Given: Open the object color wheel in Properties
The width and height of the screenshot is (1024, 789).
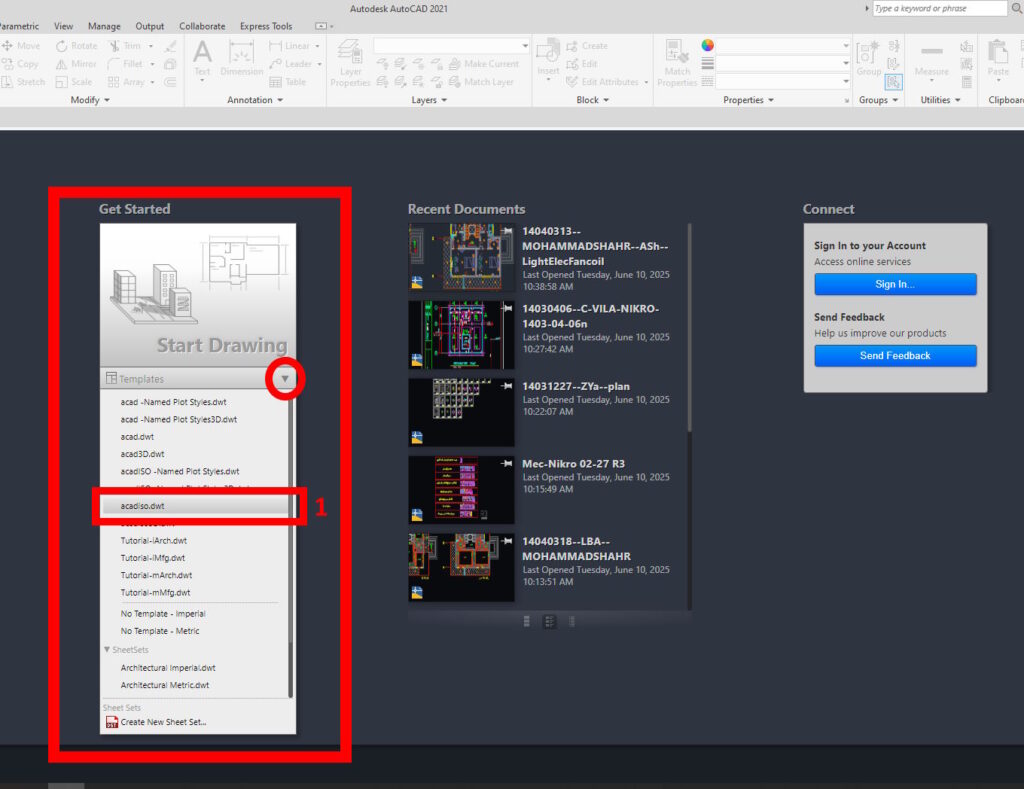Looking at the screenshot, I should click(707, 45).
